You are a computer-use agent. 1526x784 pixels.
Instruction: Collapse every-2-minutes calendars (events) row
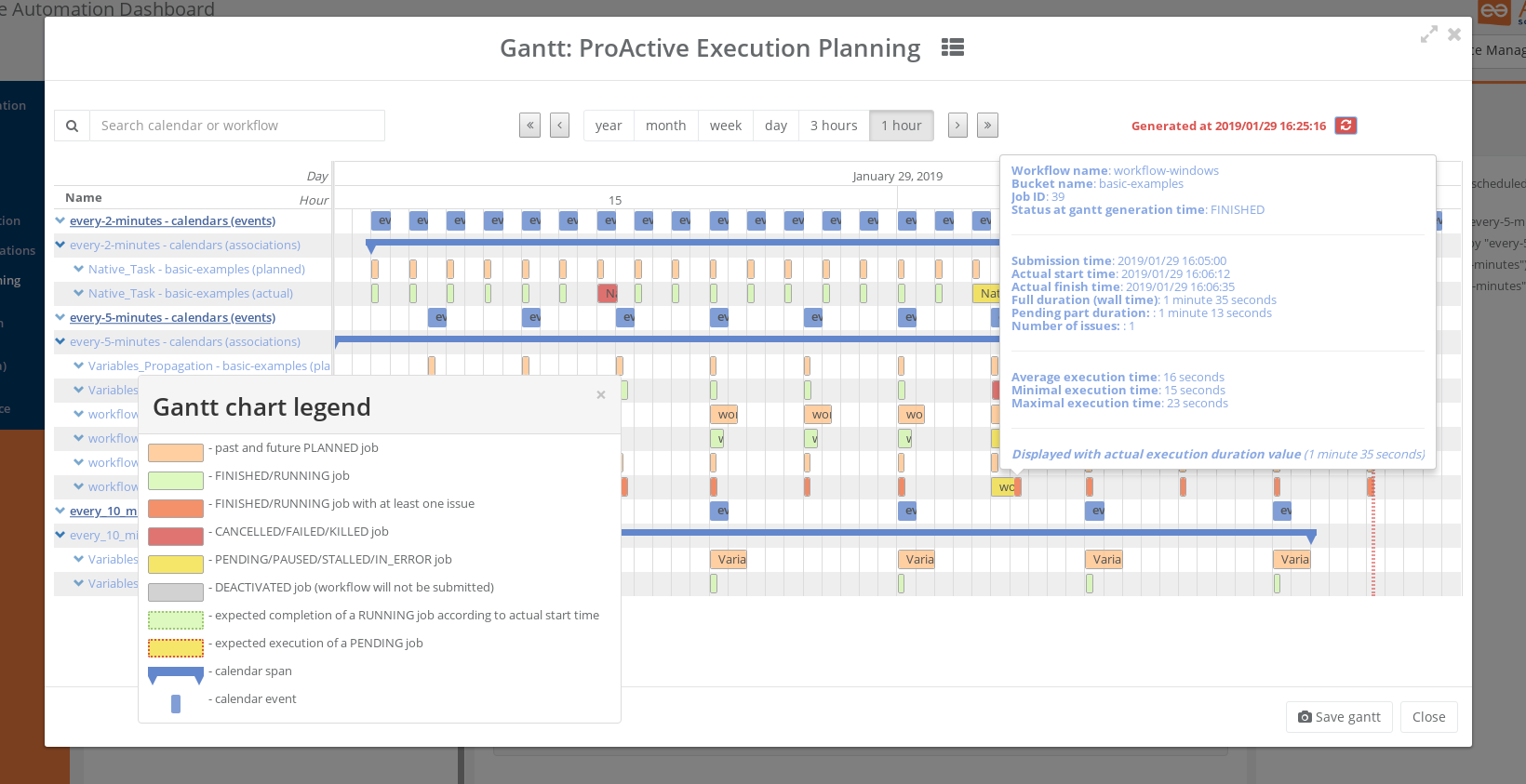(x=60, y=220)
